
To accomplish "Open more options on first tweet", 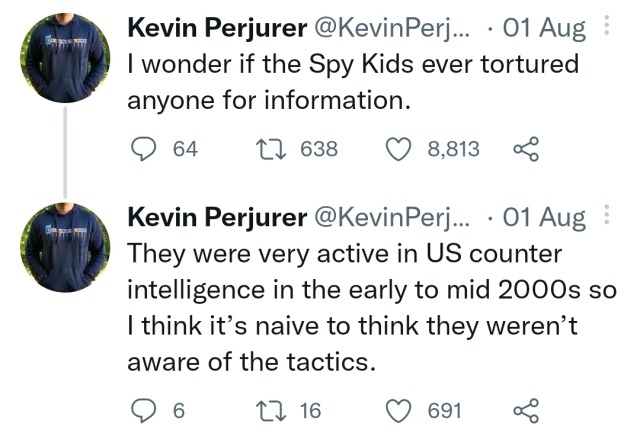I will [x=608, y=27].
